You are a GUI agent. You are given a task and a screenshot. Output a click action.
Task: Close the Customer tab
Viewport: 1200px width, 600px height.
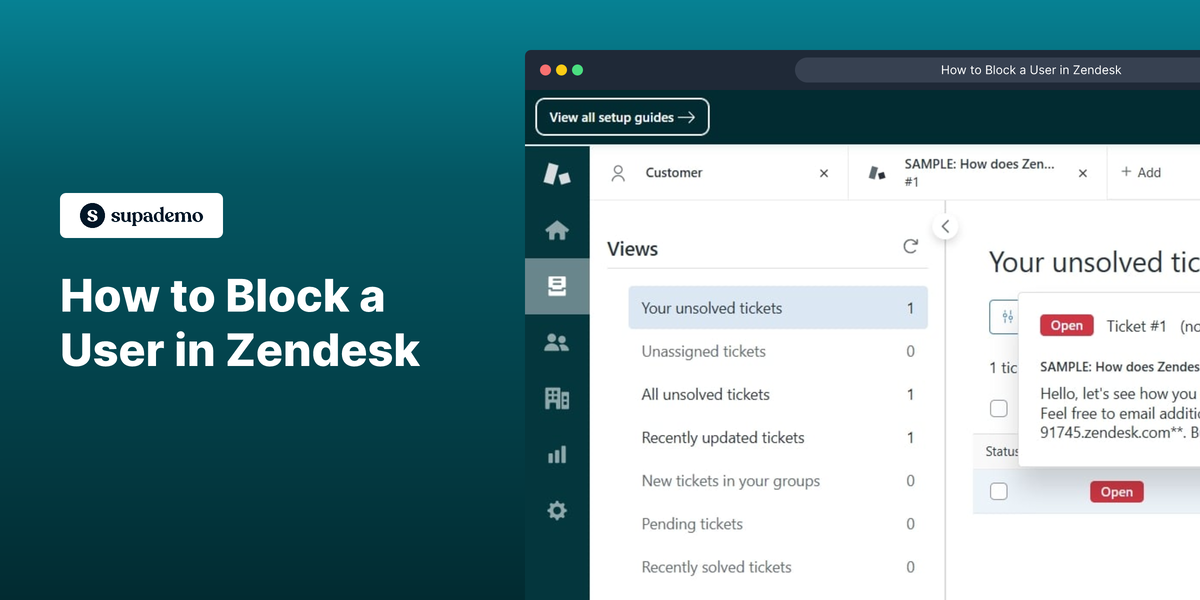click(824, 173)
